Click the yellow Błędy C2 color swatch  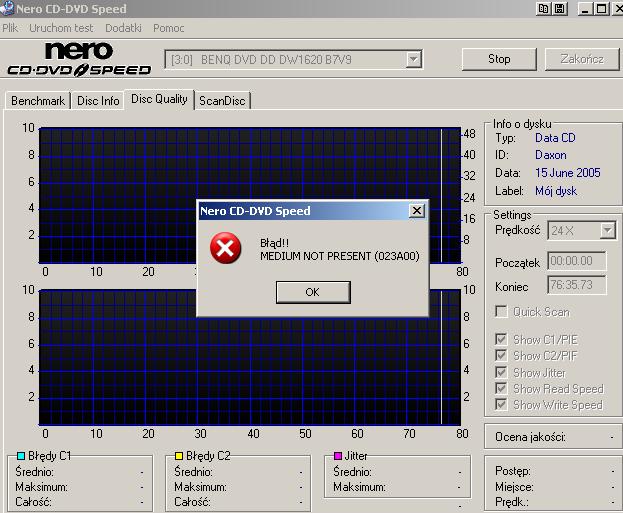click(179, 456)
